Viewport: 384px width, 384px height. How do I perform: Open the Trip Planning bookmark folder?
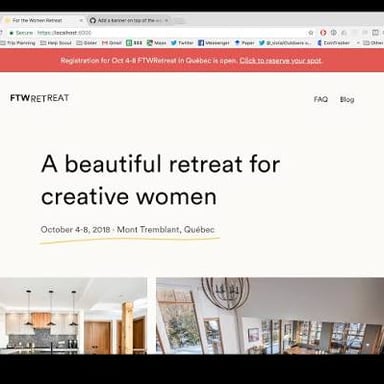[18, 43]
